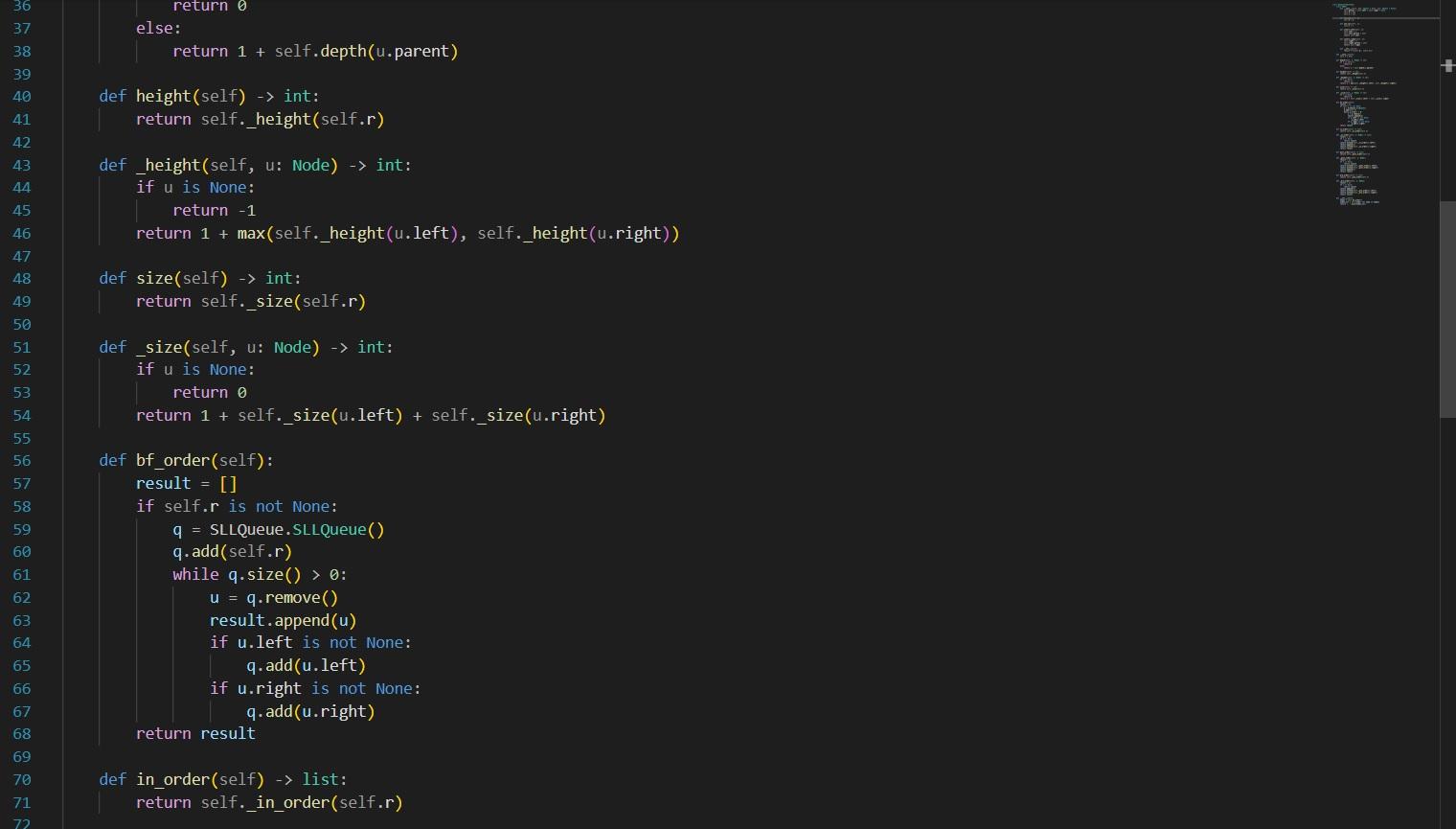Viewport: 1456px width, 829px height.
Task: Click 'result.append(u)' on line 63
Action: pos(284,620)
